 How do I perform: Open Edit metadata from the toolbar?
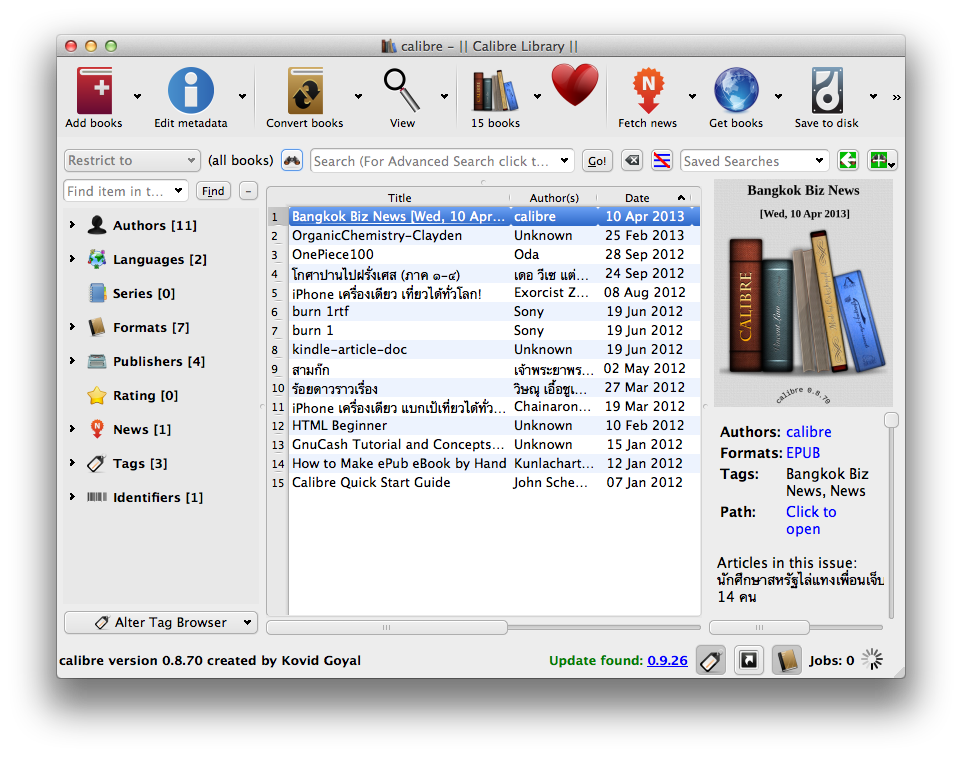[x=190, y=91]
